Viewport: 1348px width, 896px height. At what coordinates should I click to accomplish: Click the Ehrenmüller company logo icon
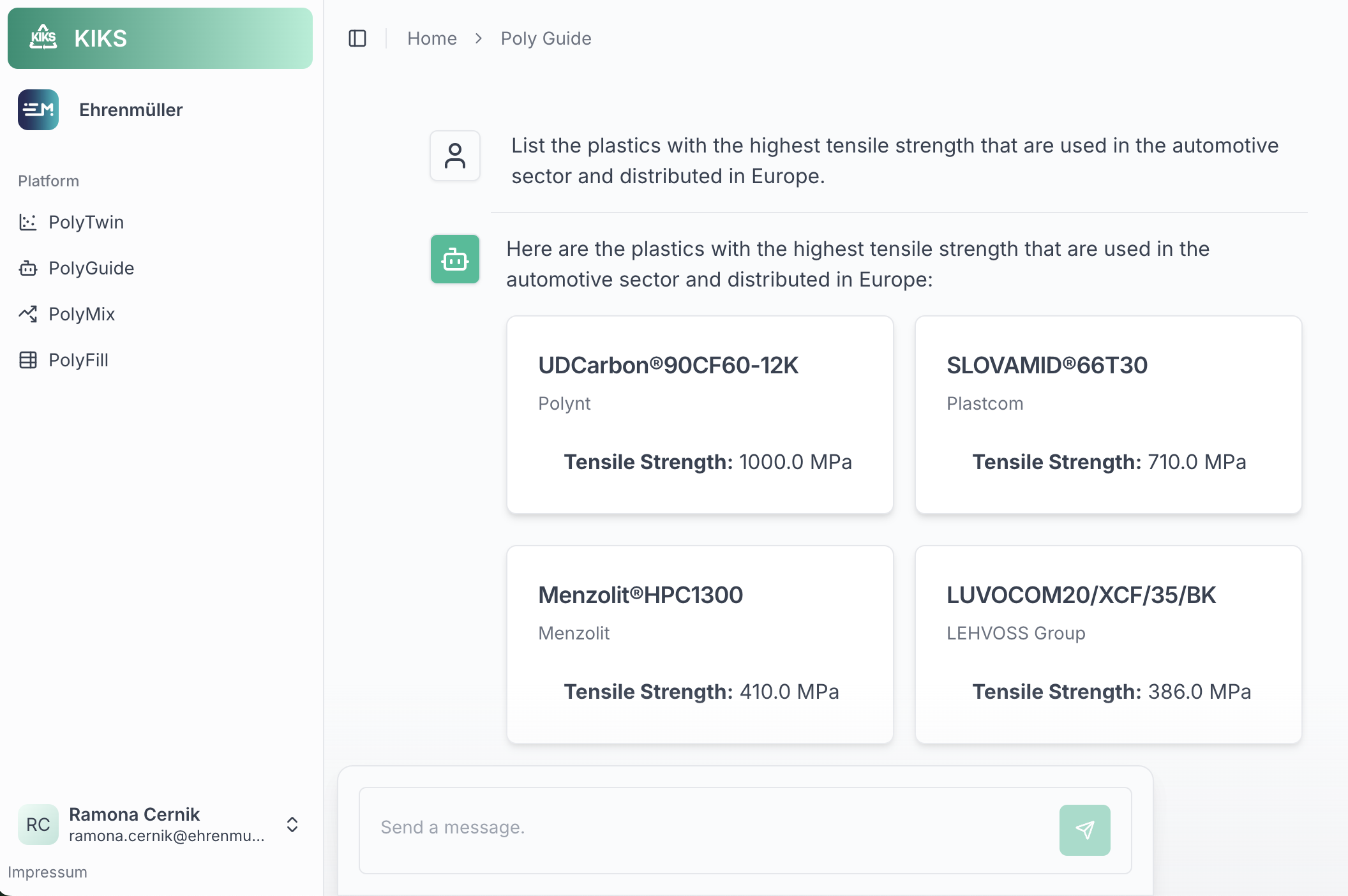[38, 110]
